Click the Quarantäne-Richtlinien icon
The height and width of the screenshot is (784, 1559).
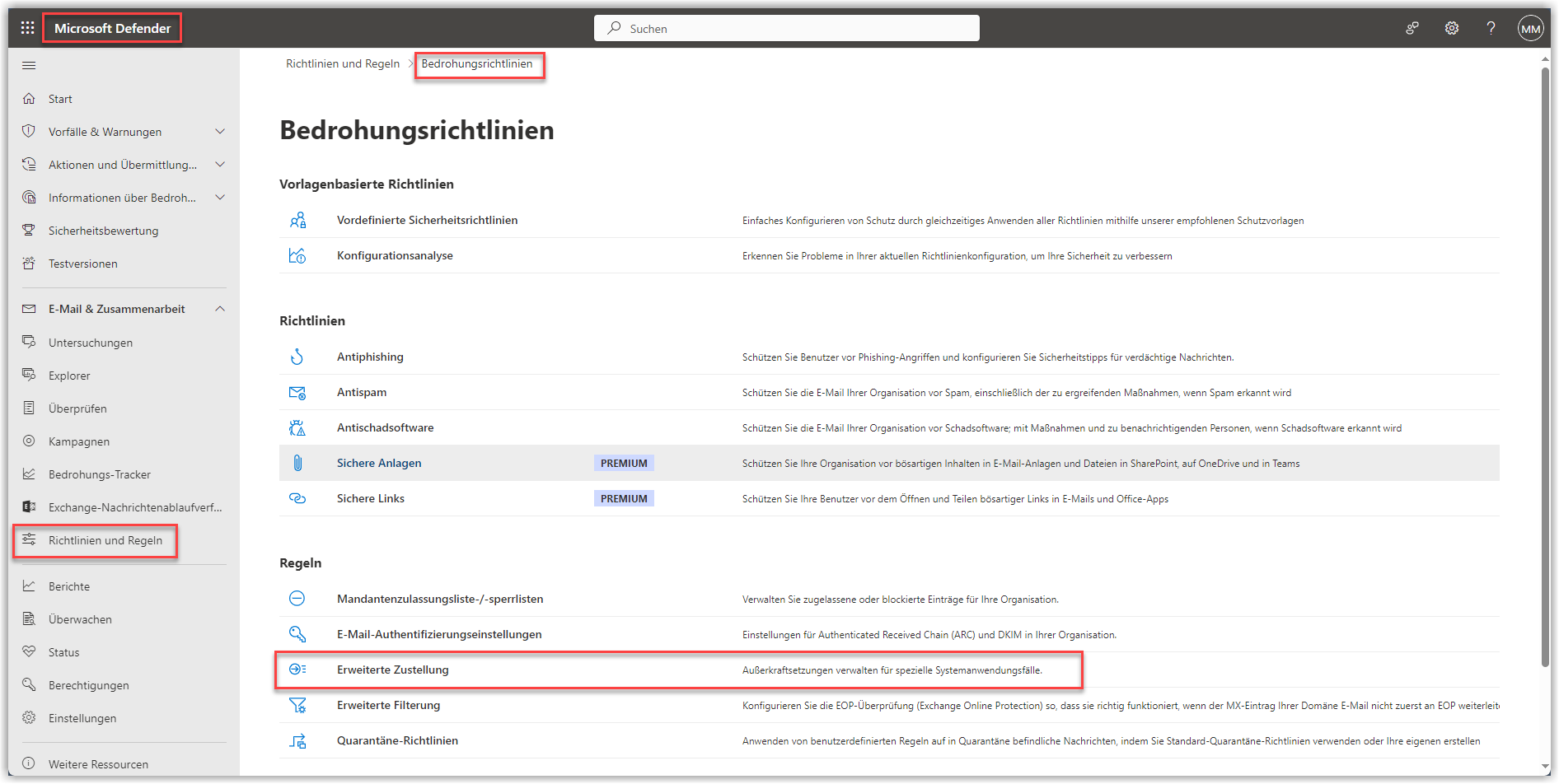(297, 740)
